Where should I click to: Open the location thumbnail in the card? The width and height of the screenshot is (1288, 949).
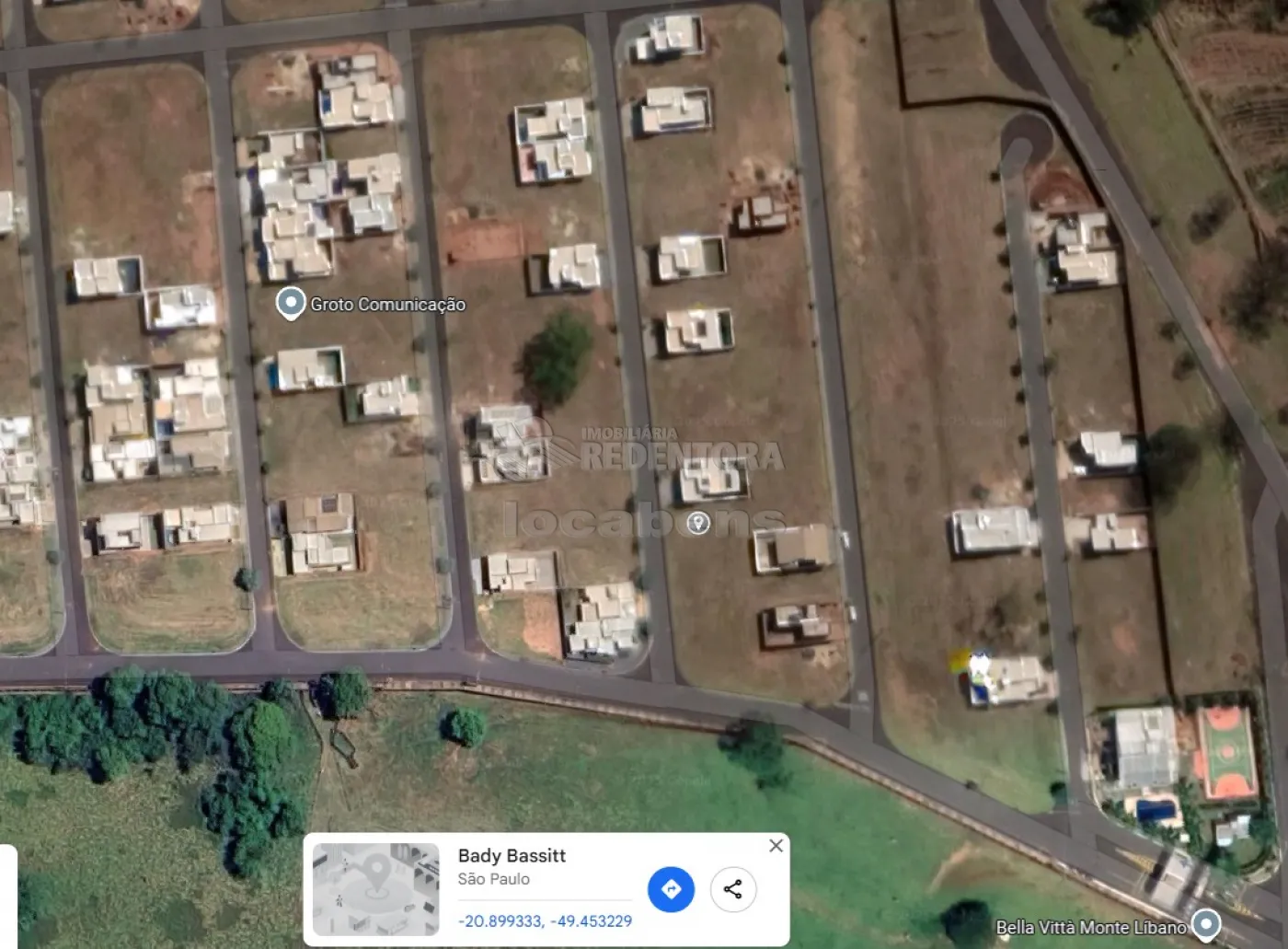pyautogui.click(x=376, y=889)
